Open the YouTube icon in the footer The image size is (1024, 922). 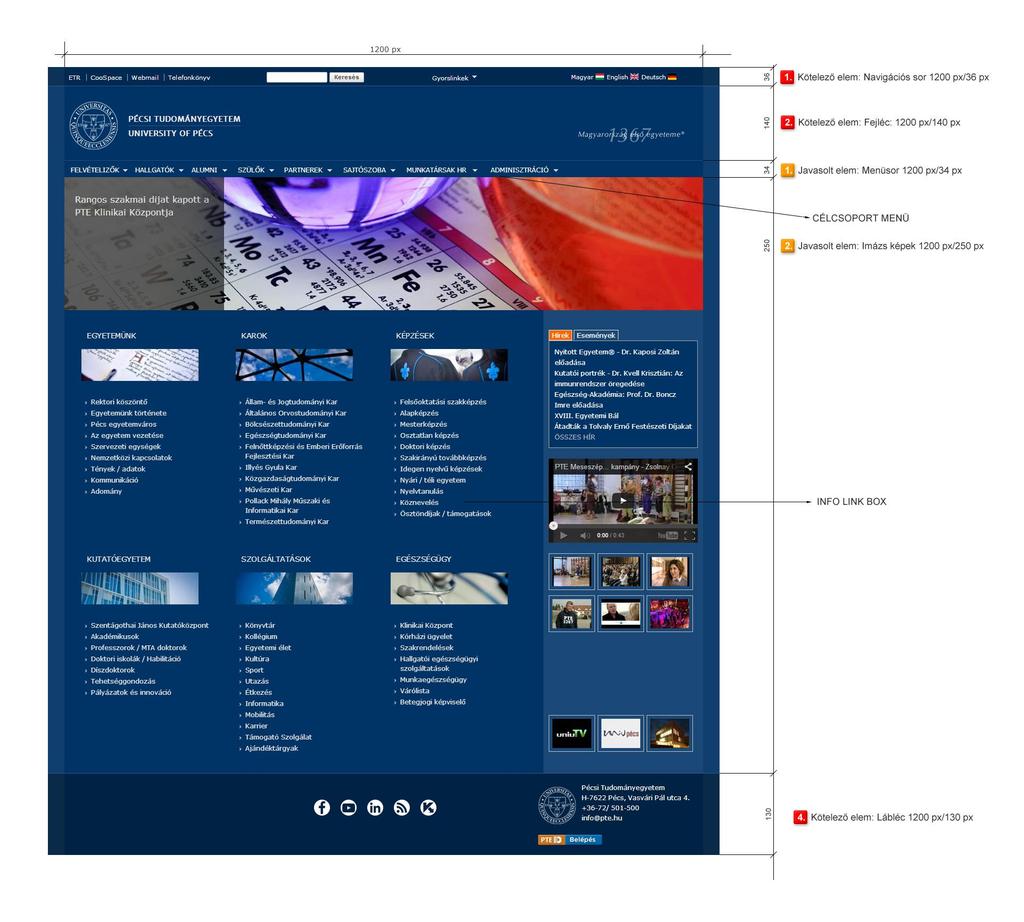tap(349, 808)
